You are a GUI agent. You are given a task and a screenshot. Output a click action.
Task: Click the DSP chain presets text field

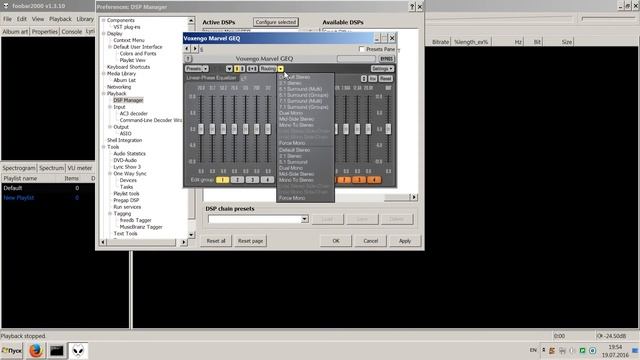(255, 219)
